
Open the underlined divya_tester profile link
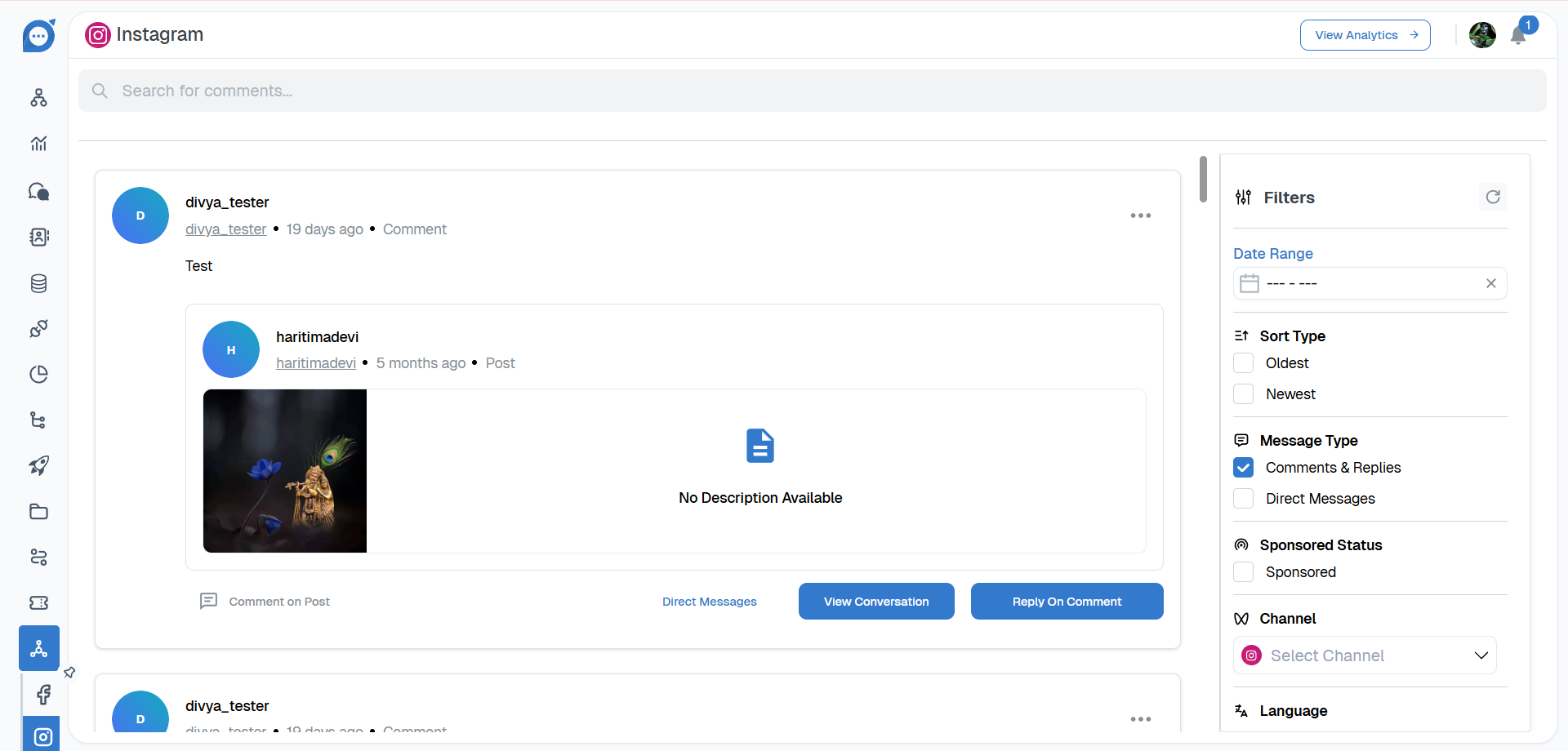(225, 229)
